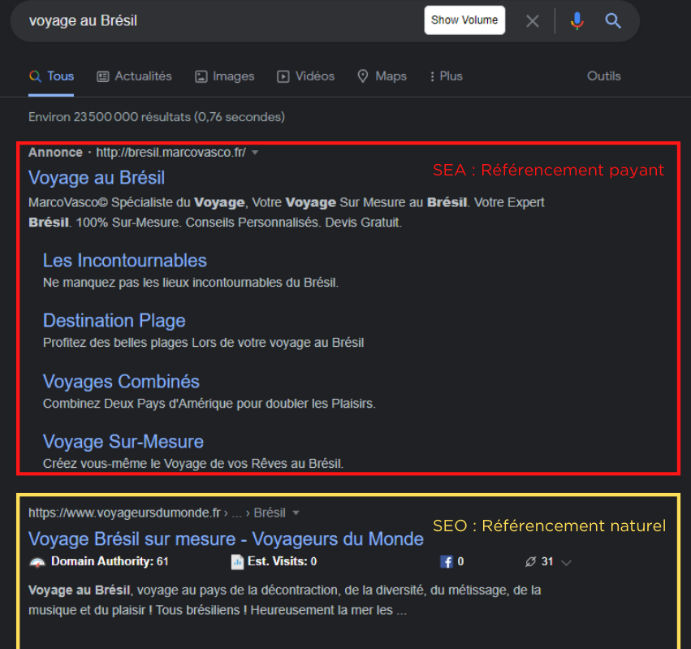Click the Environ 23 500 000 résultats text
Viewport: 691px width, 649px height.
(156, 117)
